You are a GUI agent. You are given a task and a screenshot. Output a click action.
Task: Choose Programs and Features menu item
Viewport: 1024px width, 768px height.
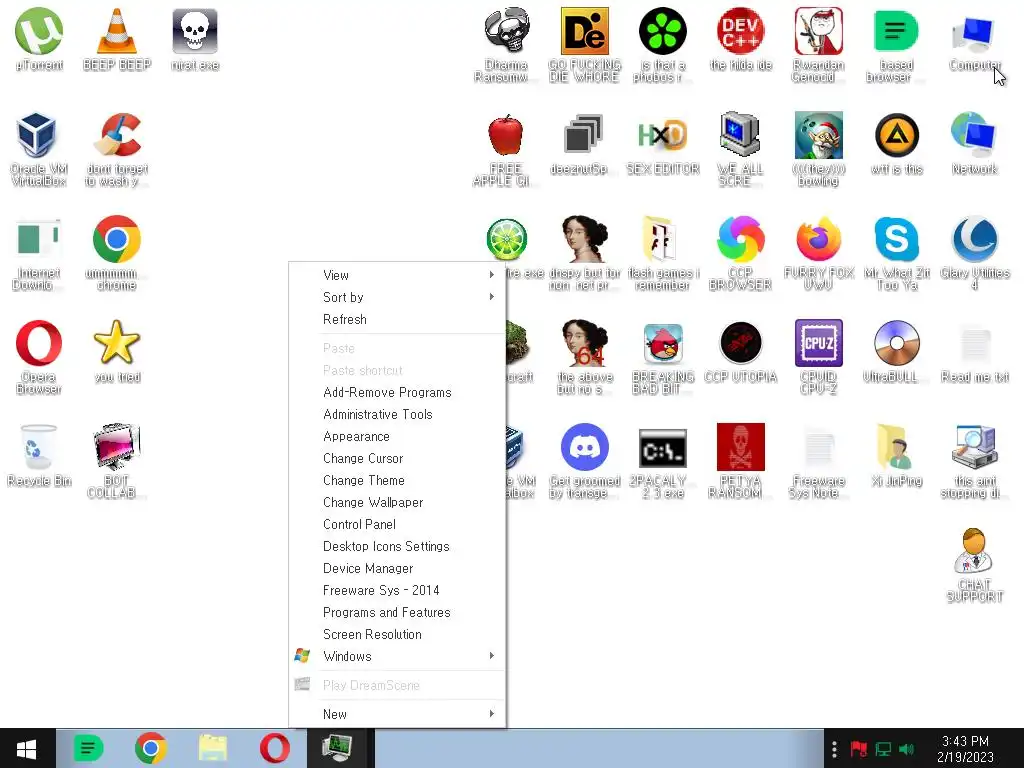click(x=397, y=612)
